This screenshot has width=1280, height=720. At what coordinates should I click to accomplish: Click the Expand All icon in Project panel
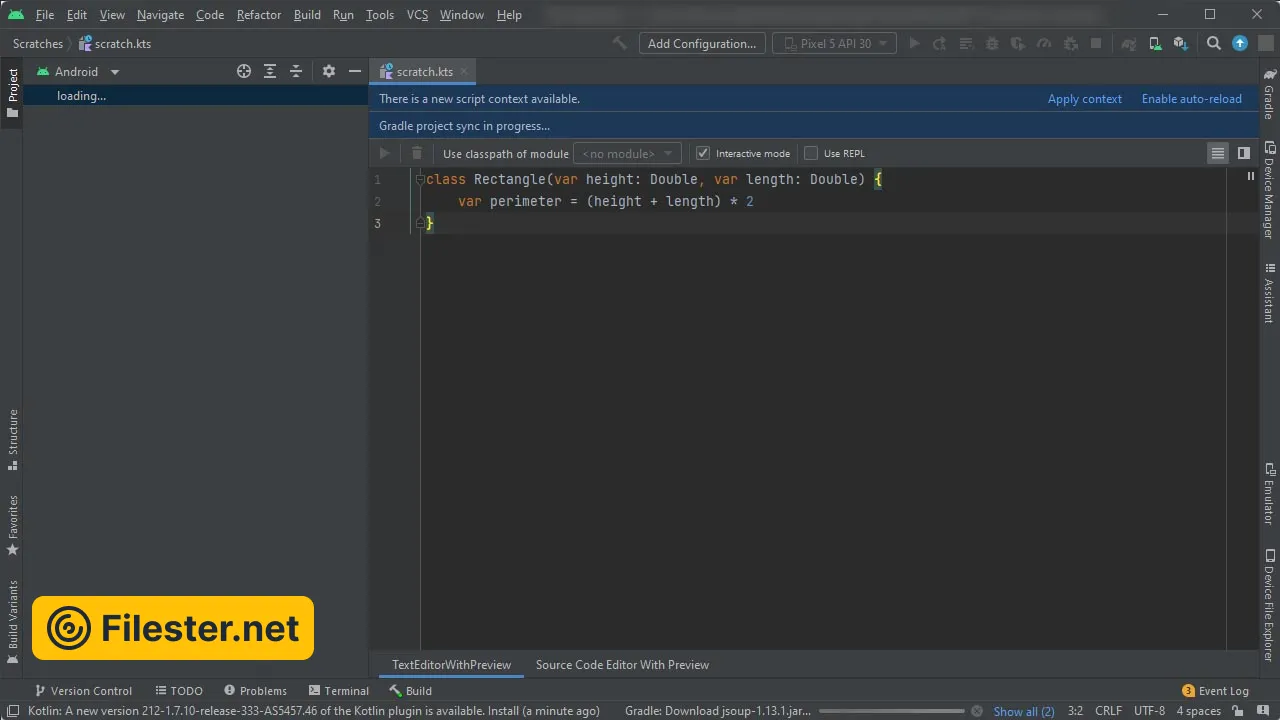270,71
